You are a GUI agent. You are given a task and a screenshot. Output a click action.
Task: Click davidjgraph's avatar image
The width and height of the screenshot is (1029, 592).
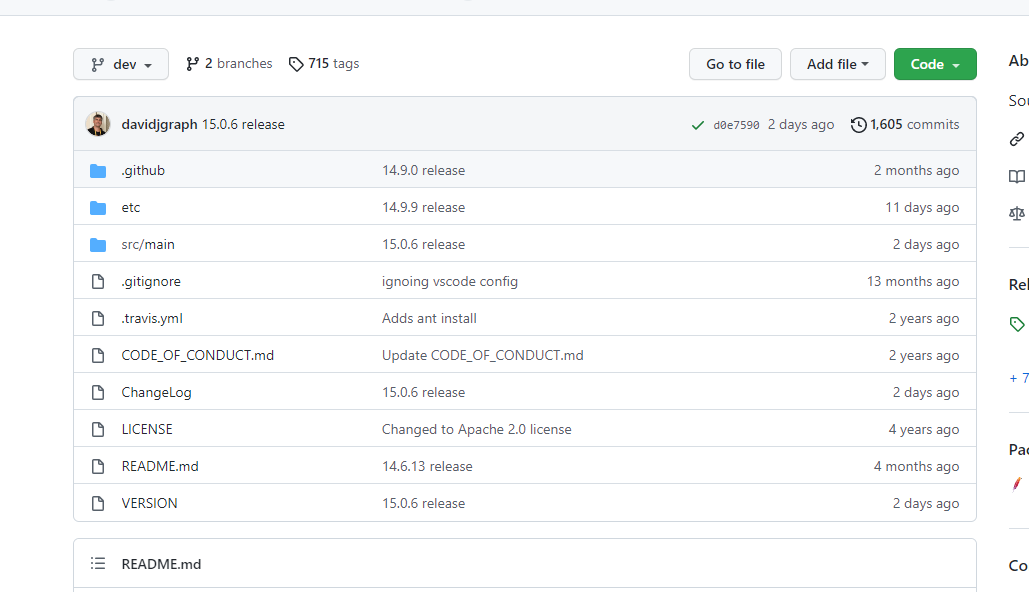[x=98, y=124]
